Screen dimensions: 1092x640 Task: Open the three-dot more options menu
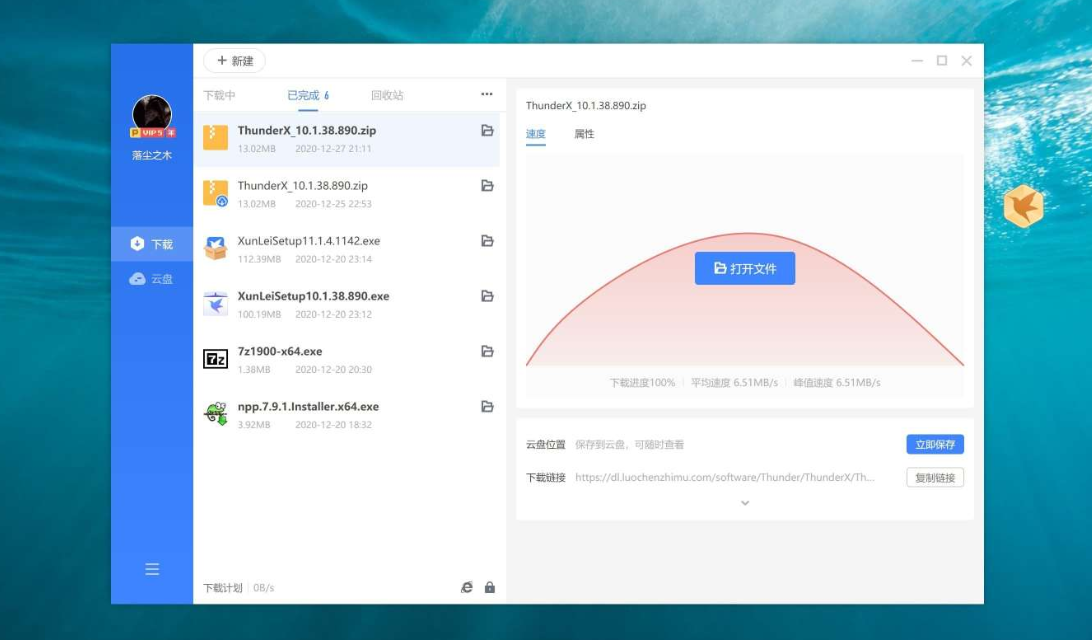click(x=487, y=95)
